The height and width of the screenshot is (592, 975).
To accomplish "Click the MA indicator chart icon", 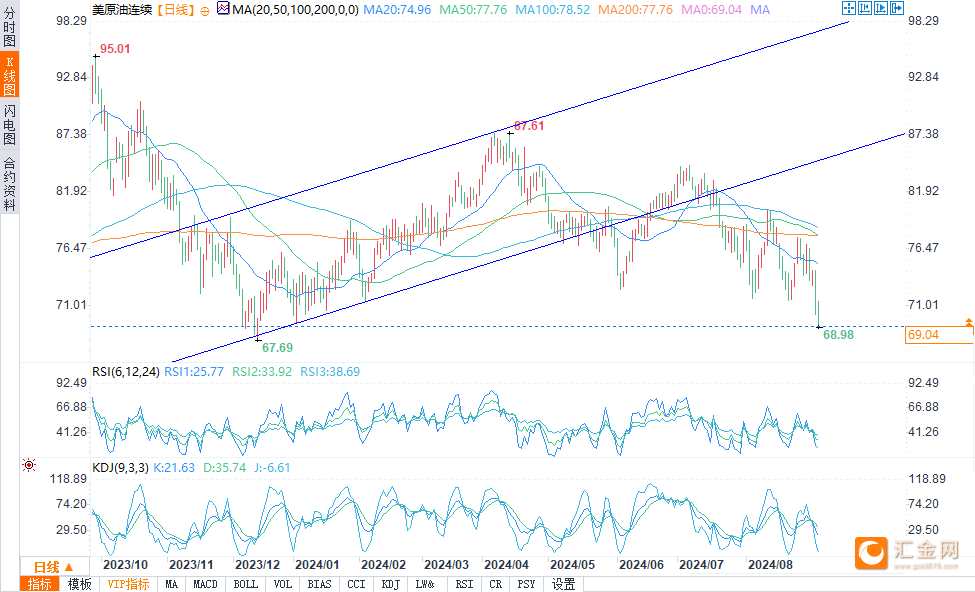I will 221,9.
